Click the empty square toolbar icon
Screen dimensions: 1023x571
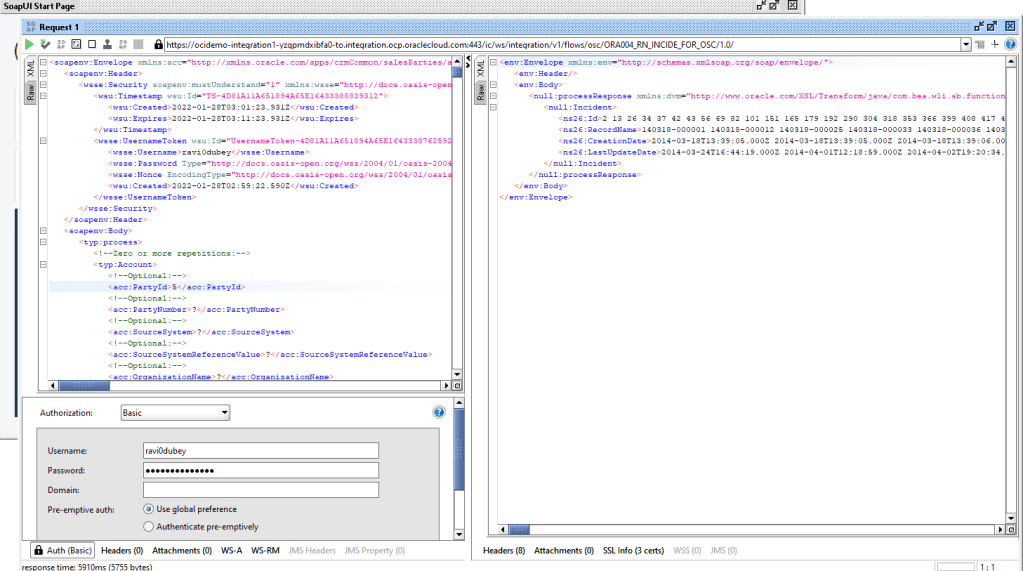pos(92,44)
